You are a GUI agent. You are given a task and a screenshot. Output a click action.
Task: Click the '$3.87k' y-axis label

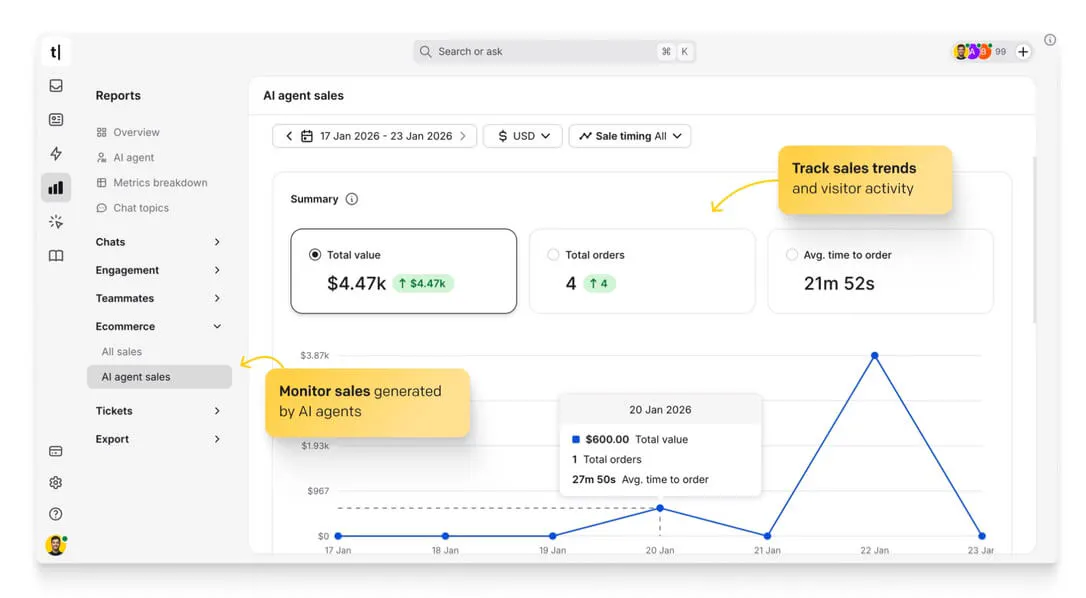coord(314,355)
